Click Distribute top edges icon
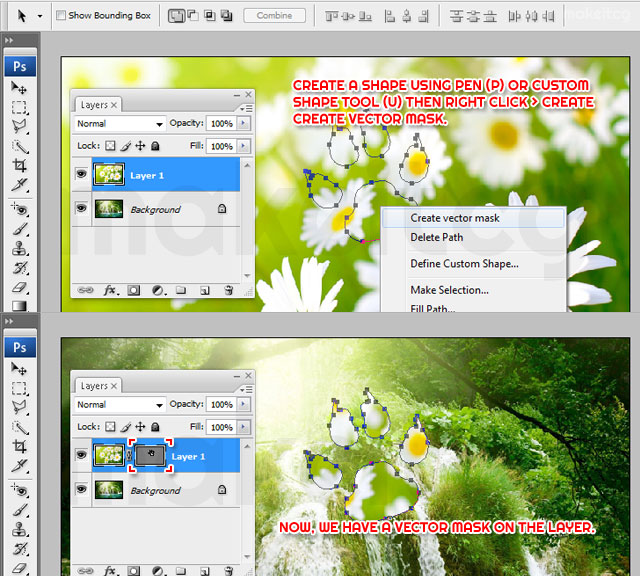This screenshot has height=576, width=640. 456,16
